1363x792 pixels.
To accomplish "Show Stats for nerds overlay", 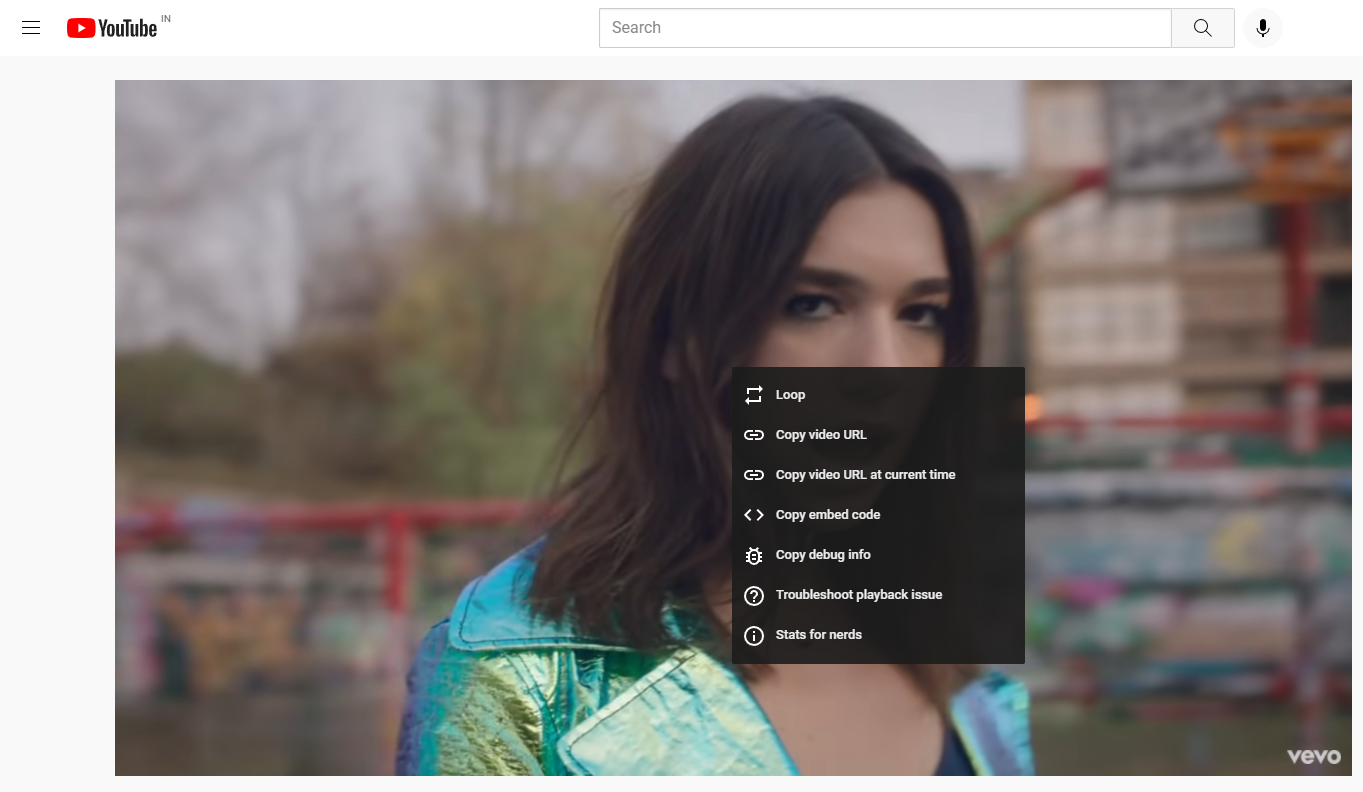I will coord(878,635).
